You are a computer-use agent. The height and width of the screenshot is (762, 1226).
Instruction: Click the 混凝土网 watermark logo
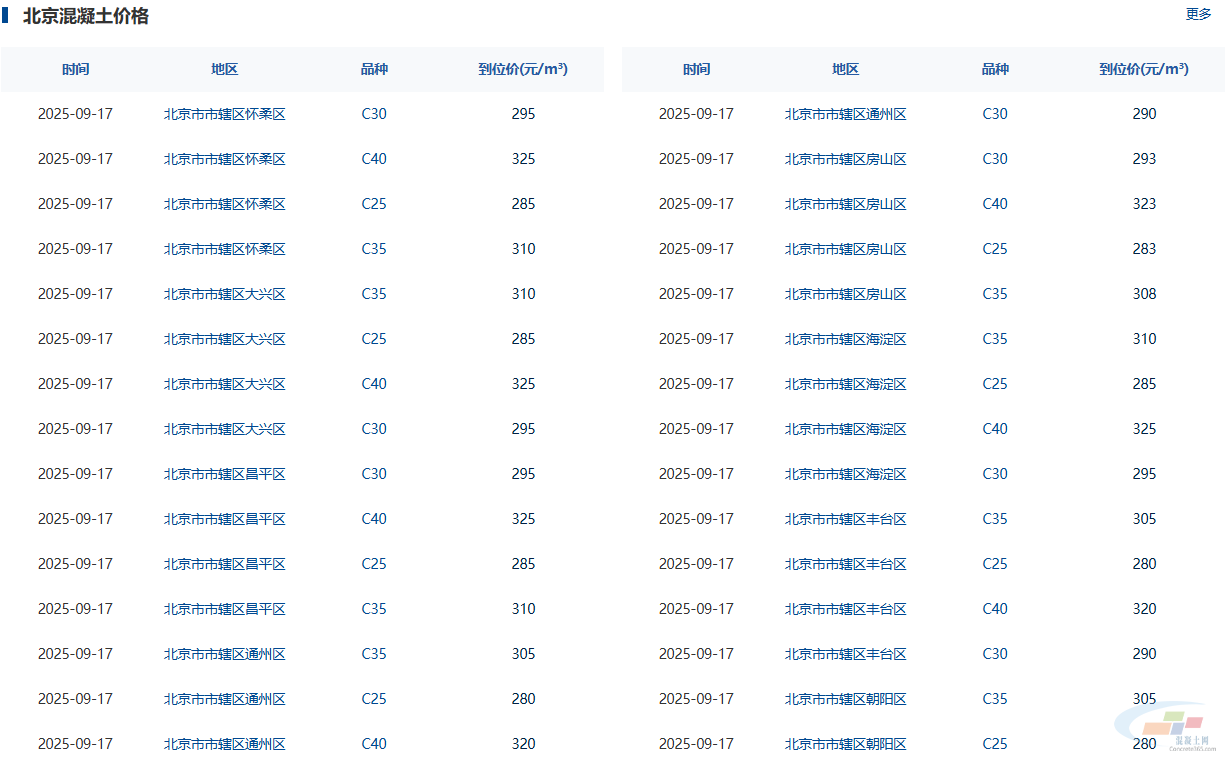(x=1176, y=729)
